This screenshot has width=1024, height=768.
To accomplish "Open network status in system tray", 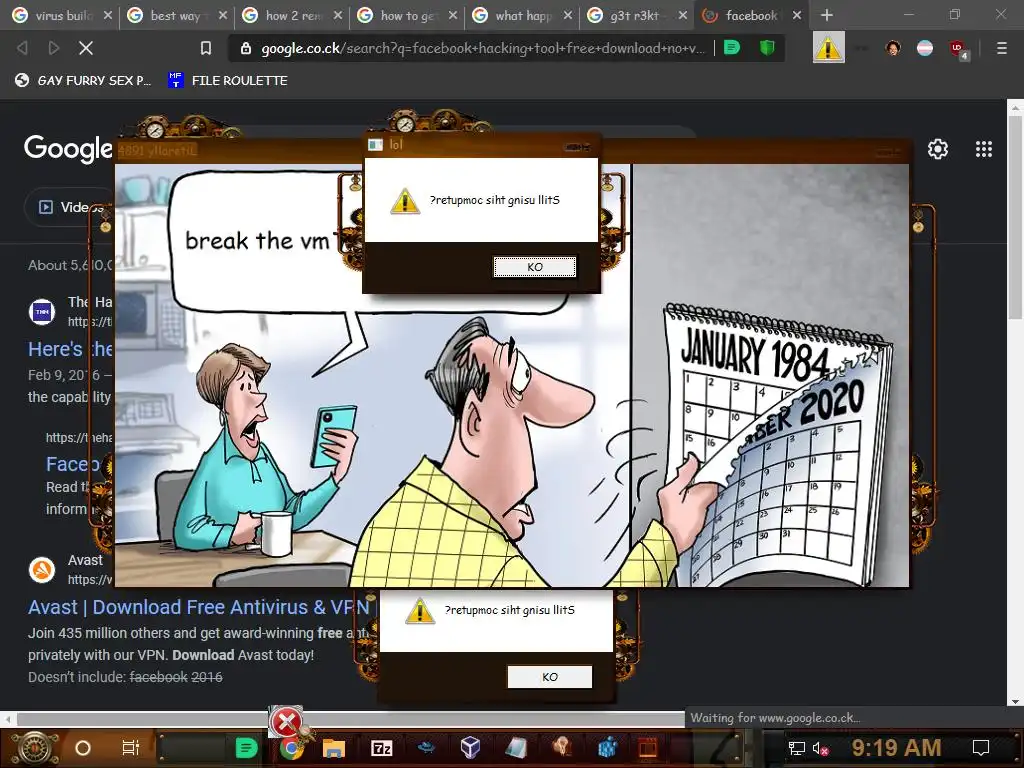I will click(797, 748).
